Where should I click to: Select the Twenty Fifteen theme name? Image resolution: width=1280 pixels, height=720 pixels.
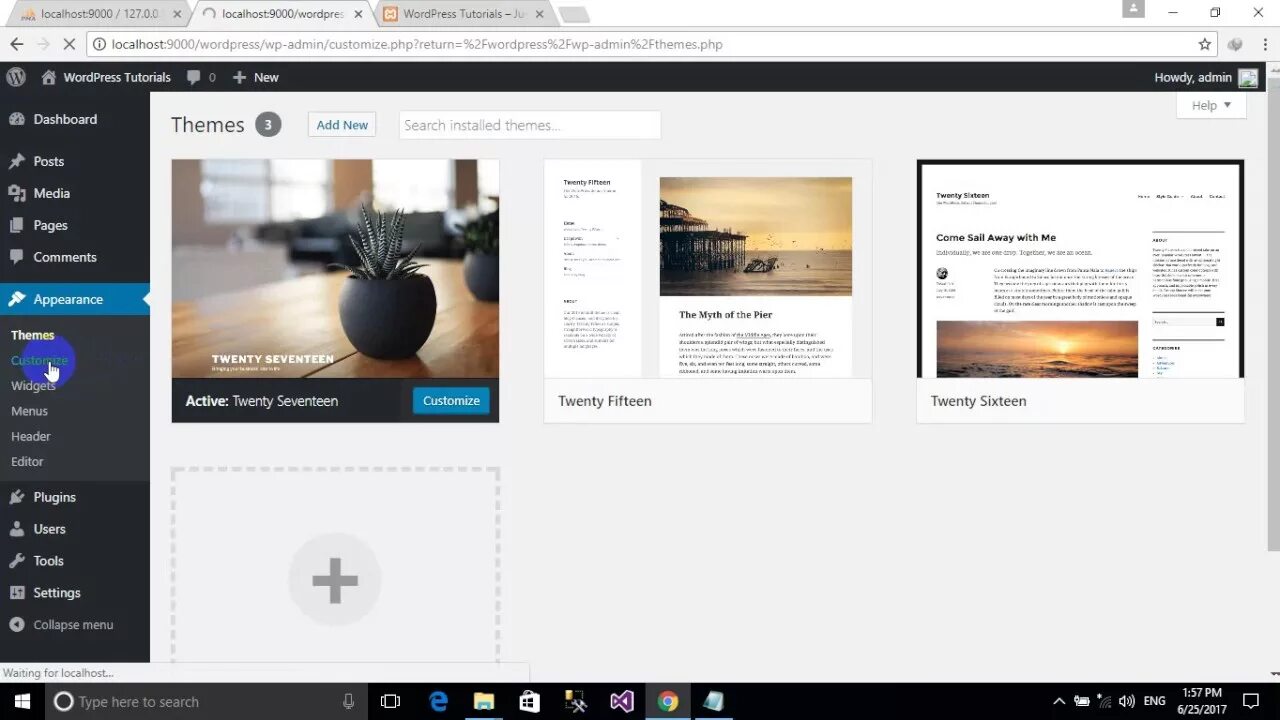pyautogui.click(x=605, y=401)
